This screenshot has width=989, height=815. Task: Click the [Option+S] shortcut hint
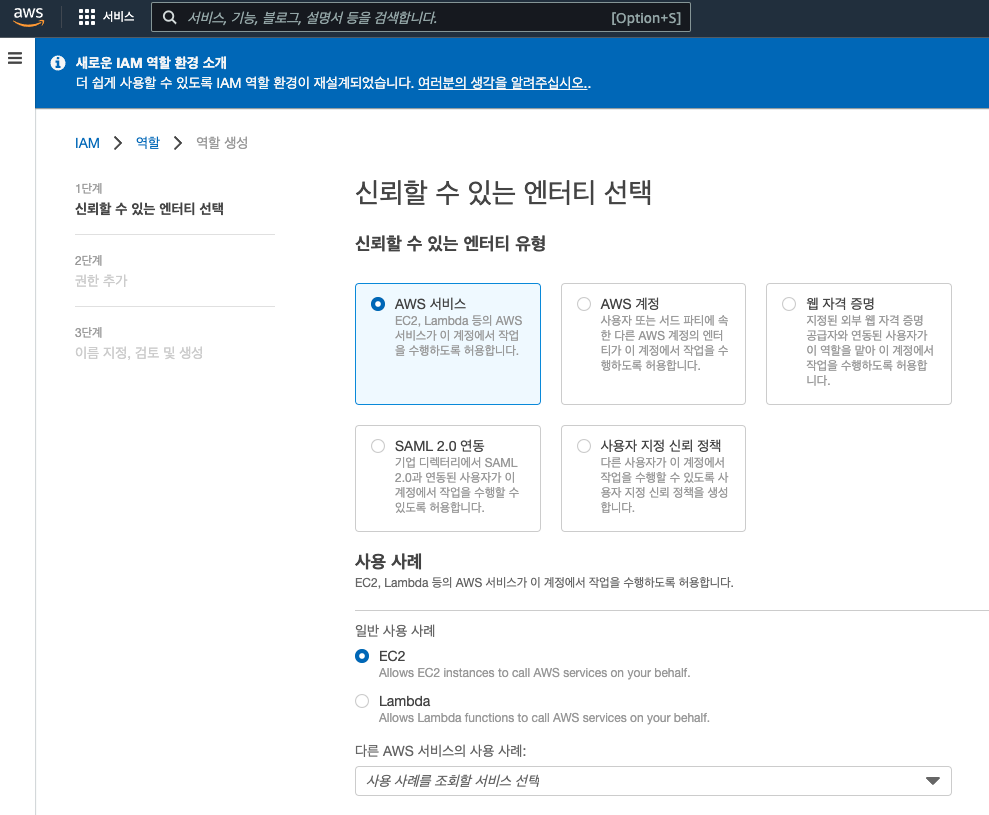pos(646,18)
